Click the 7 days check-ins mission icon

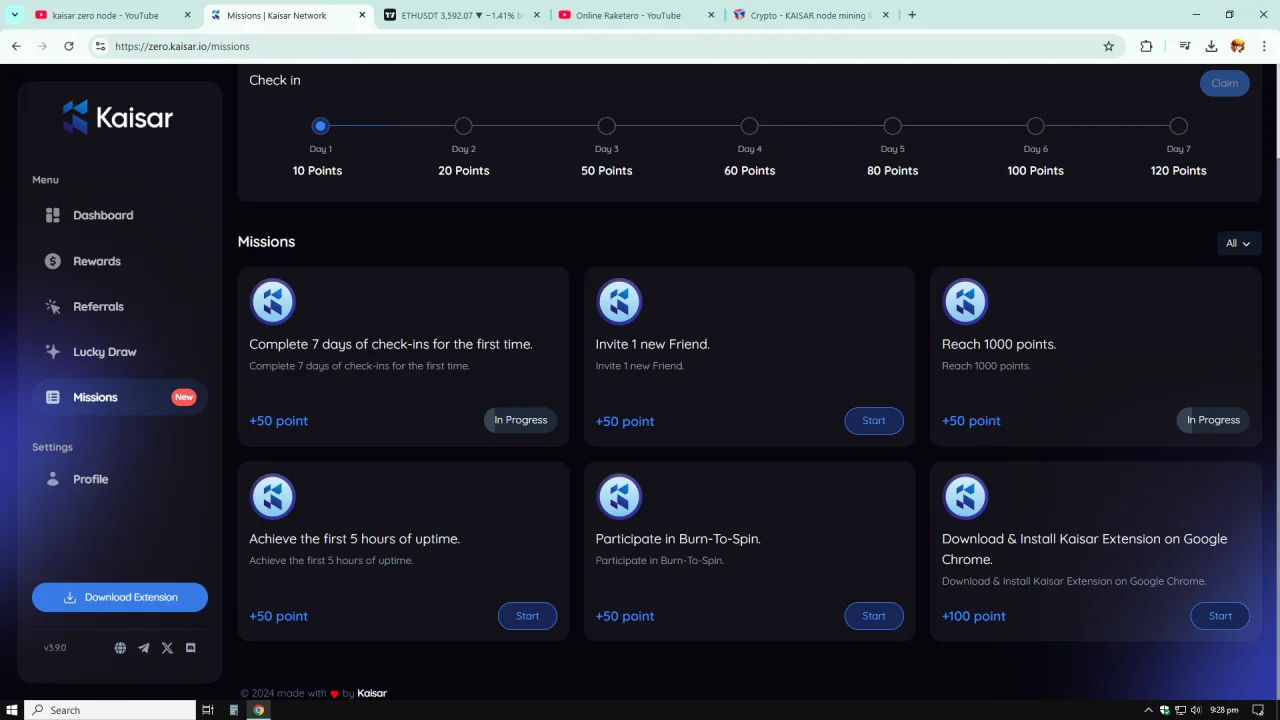272,301
